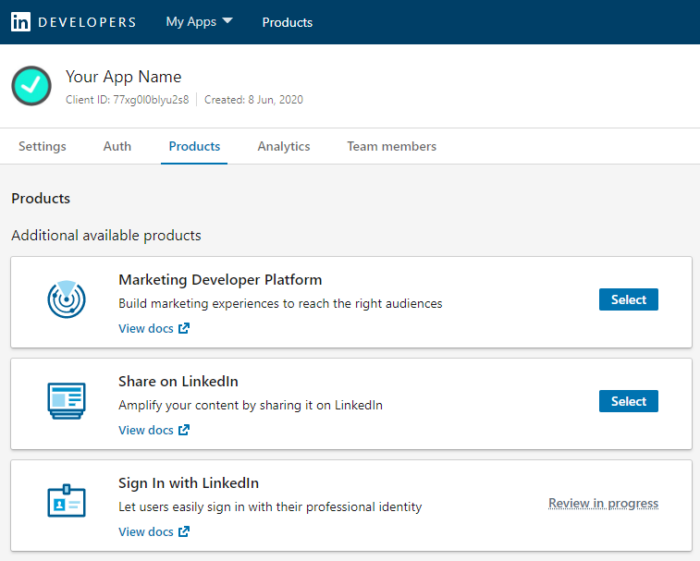Click external link icon under Sign In with LinkedIn
Viewport: 700px width, 561px height.
click(184, 532)
